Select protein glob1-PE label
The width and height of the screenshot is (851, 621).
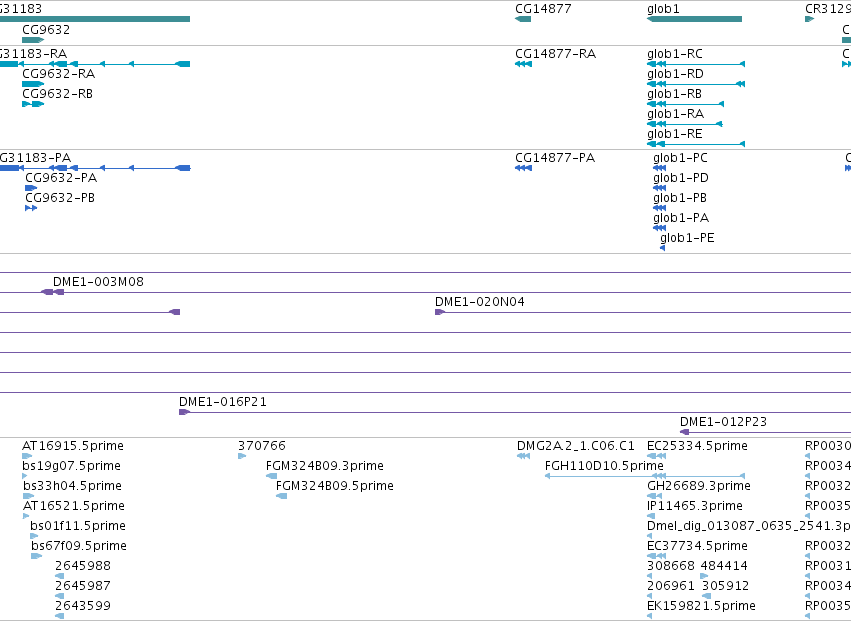pyautogui.click(x=687, y=238)
